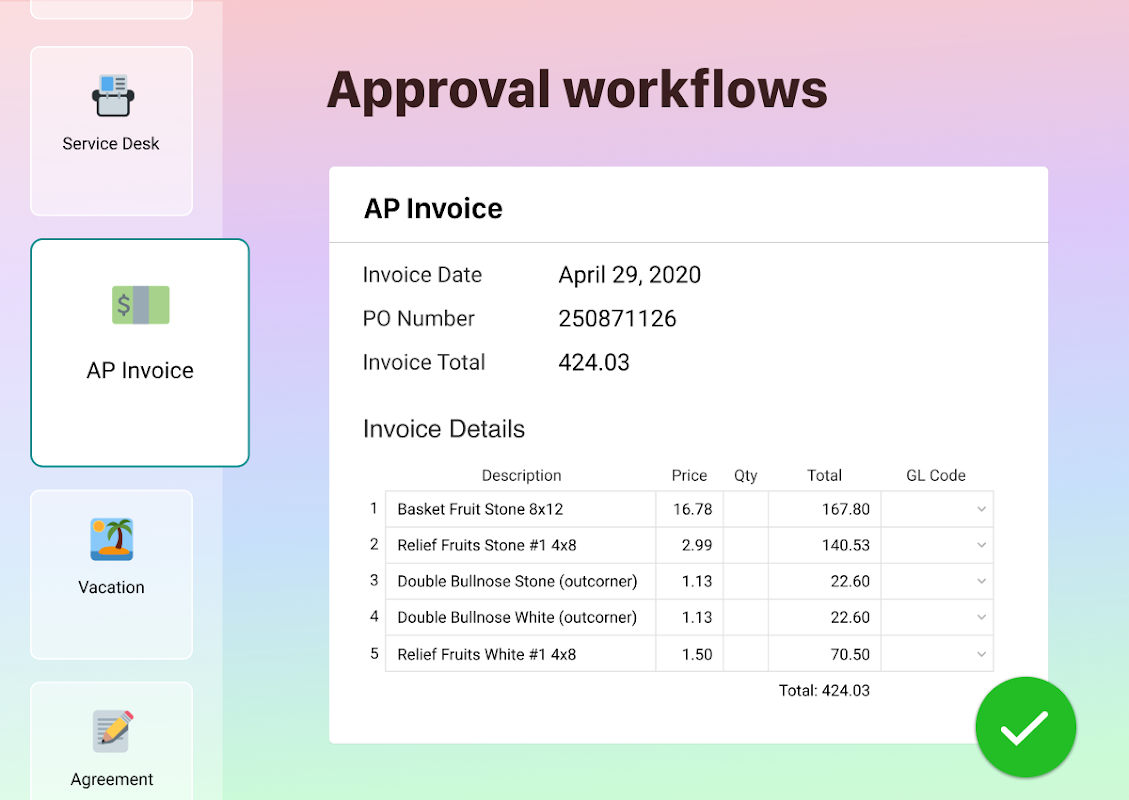
Task: Open the Agreement workflow label
Action: [x=112, y=779]
